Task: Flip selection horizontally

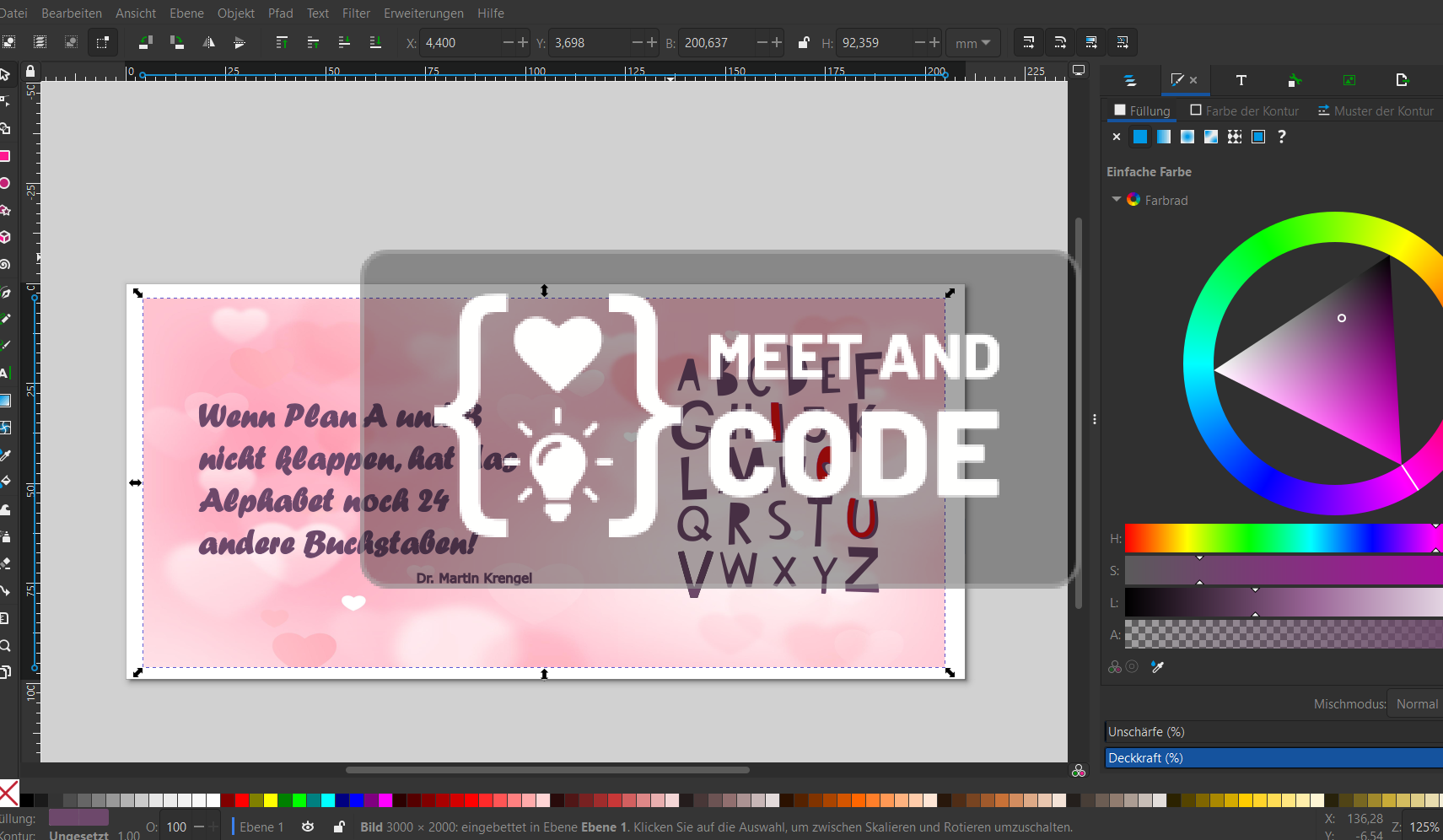Action: click(208, 42)
